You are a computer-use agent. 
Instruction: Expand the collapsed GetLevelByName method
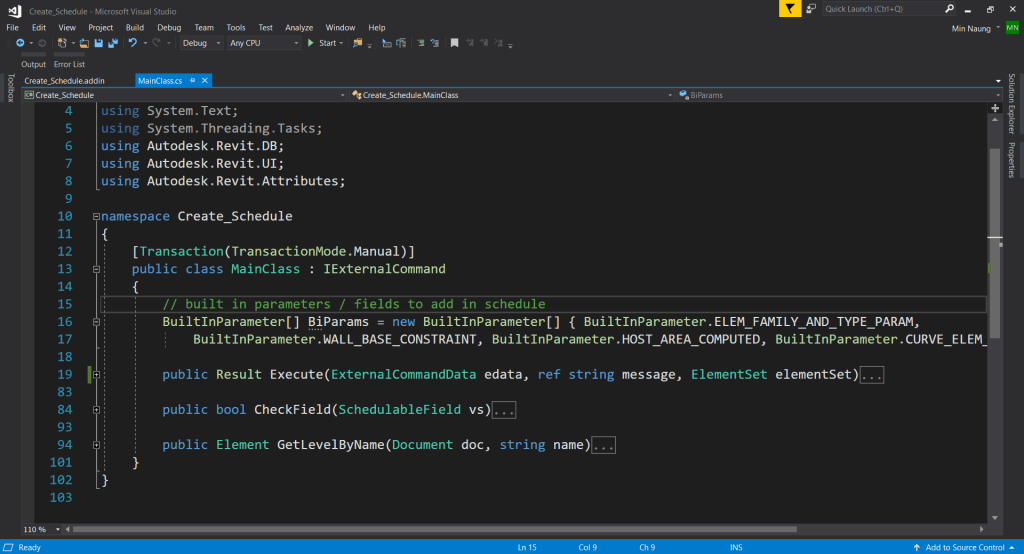pyautogui.click(x=95, y=445)
